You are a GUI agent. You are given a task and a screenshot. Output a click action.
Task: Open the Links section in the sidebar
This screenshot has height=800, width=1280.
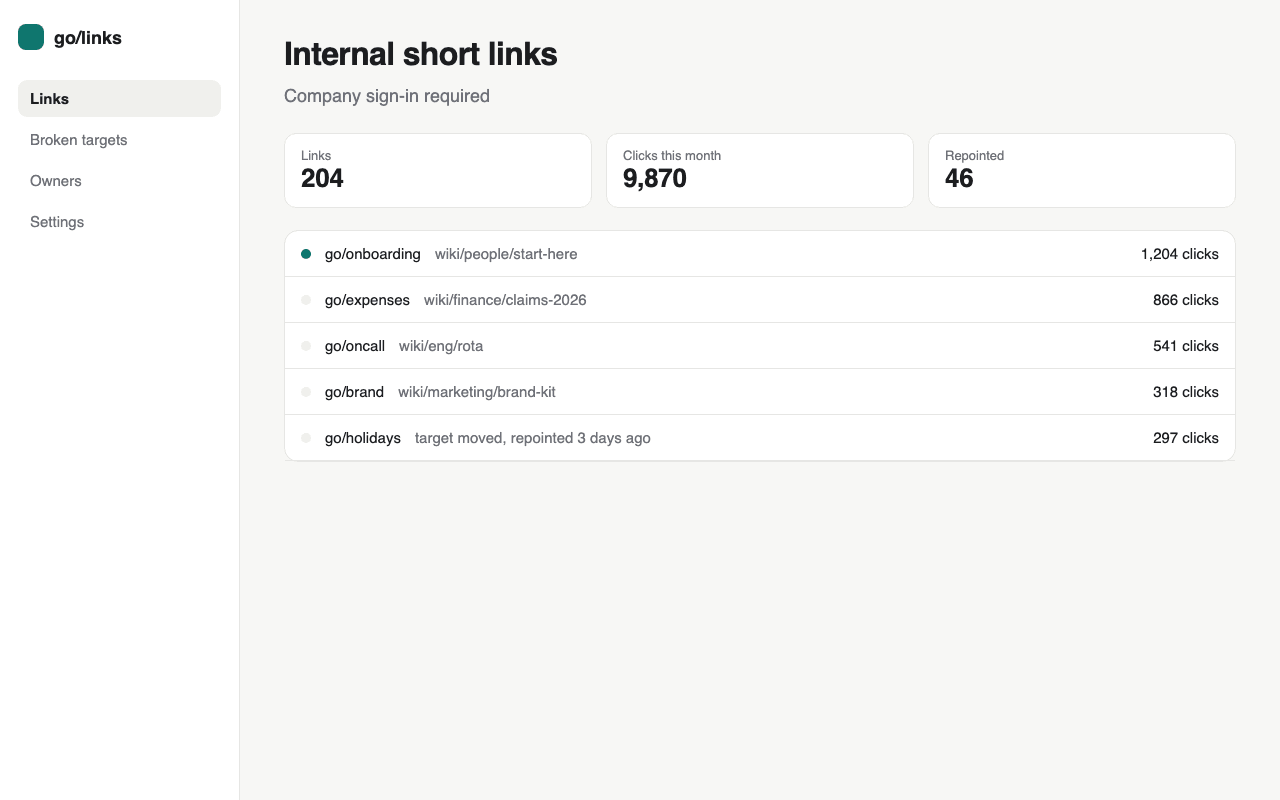point(119,98)
